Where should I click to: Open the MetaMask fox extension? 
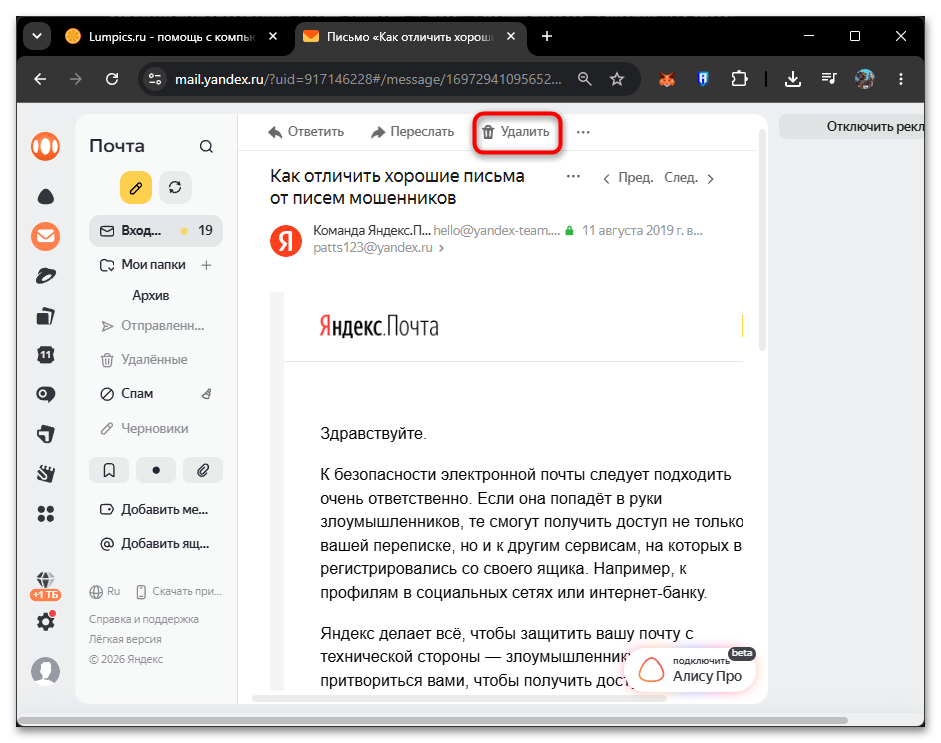coord(667,79)
